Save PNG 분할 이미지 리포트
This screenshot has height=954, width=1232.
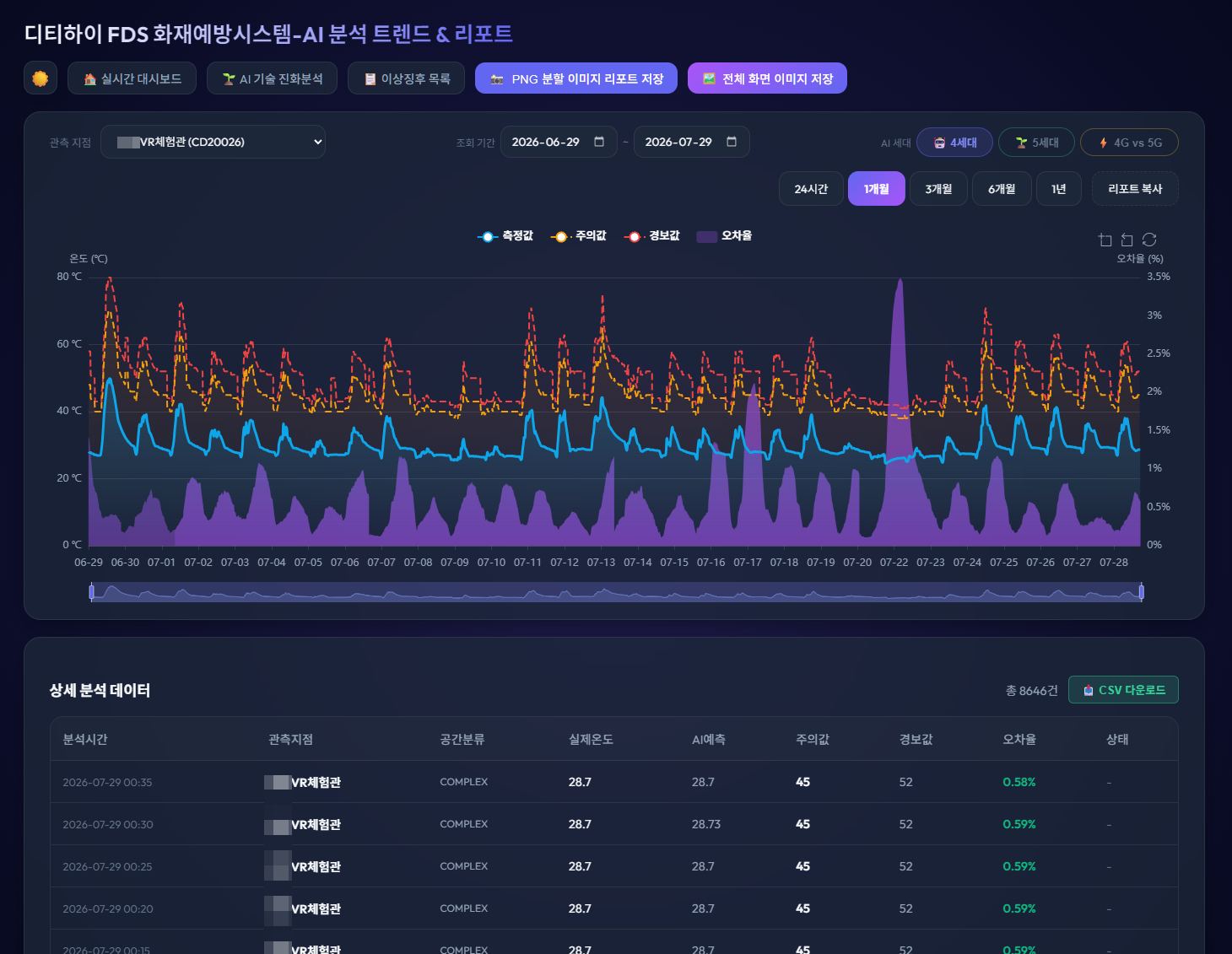(x=576, y=78)
